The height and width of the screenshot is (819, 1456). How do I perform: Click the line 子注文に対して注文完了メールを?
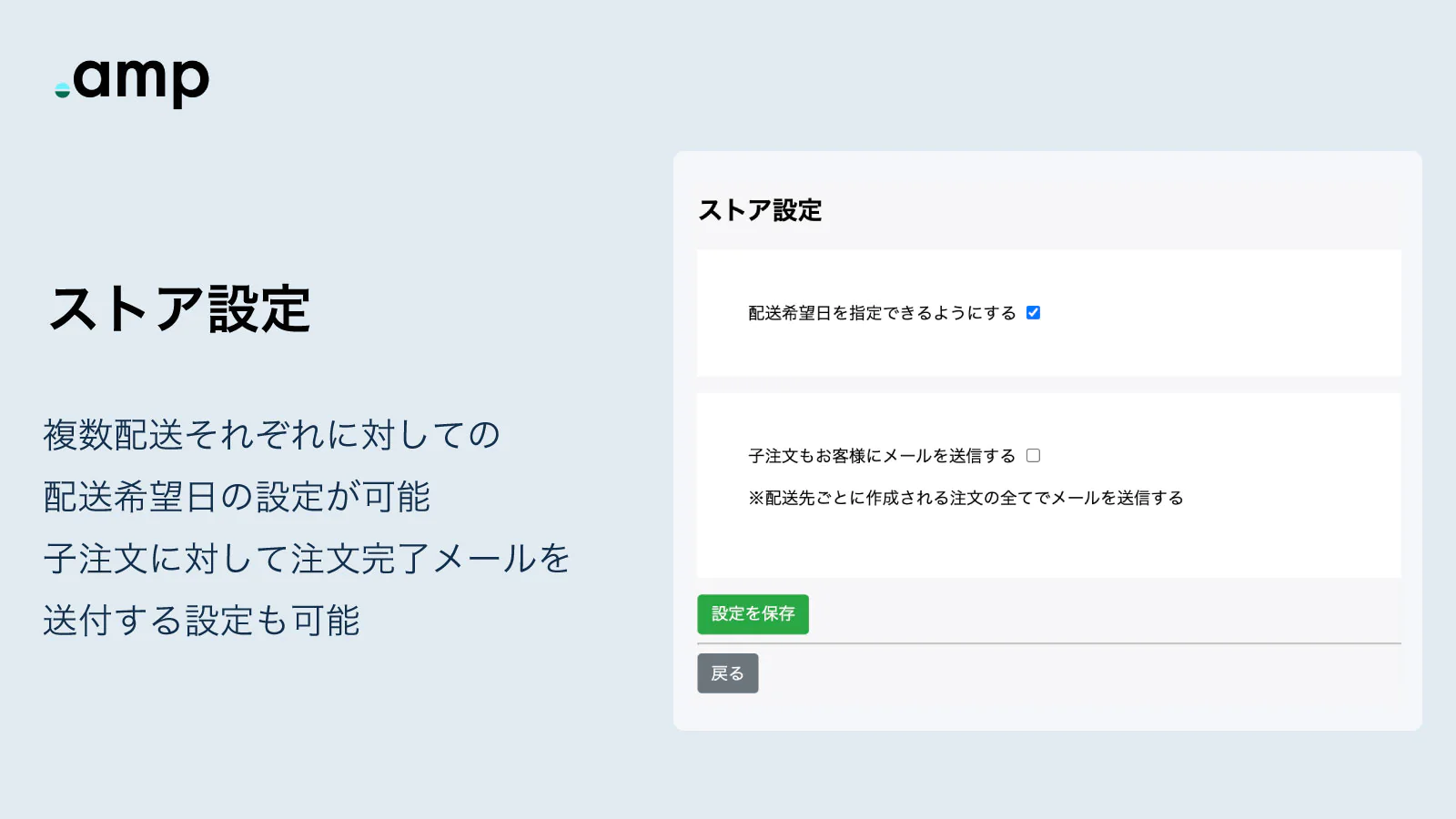tap(307, 559)
